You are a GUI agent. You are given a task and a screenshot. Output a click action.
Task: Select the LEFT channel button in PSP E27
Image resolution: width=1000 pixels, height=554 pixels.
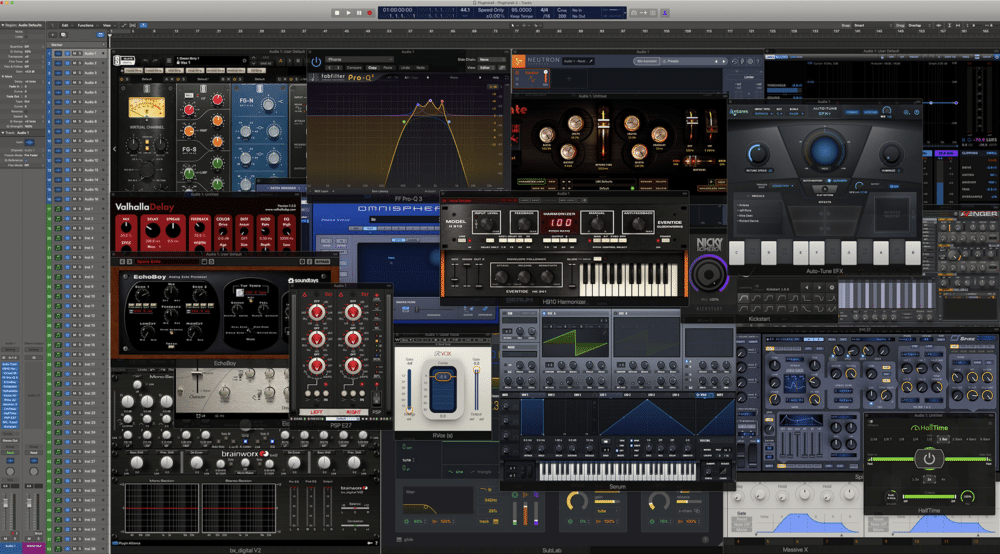point(316,412)
